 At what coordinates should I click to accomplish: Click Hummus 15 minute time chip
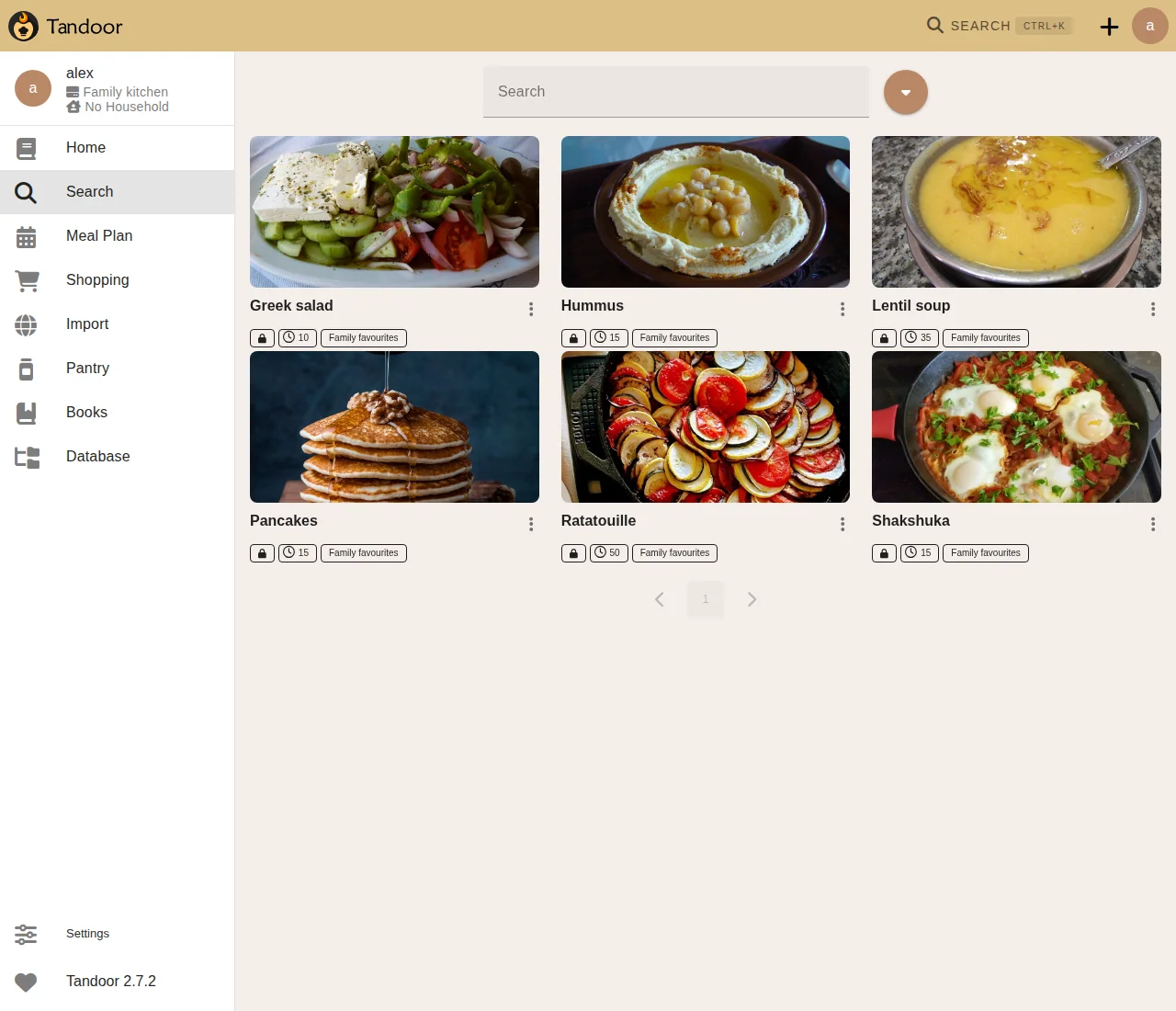coord(608,338)
